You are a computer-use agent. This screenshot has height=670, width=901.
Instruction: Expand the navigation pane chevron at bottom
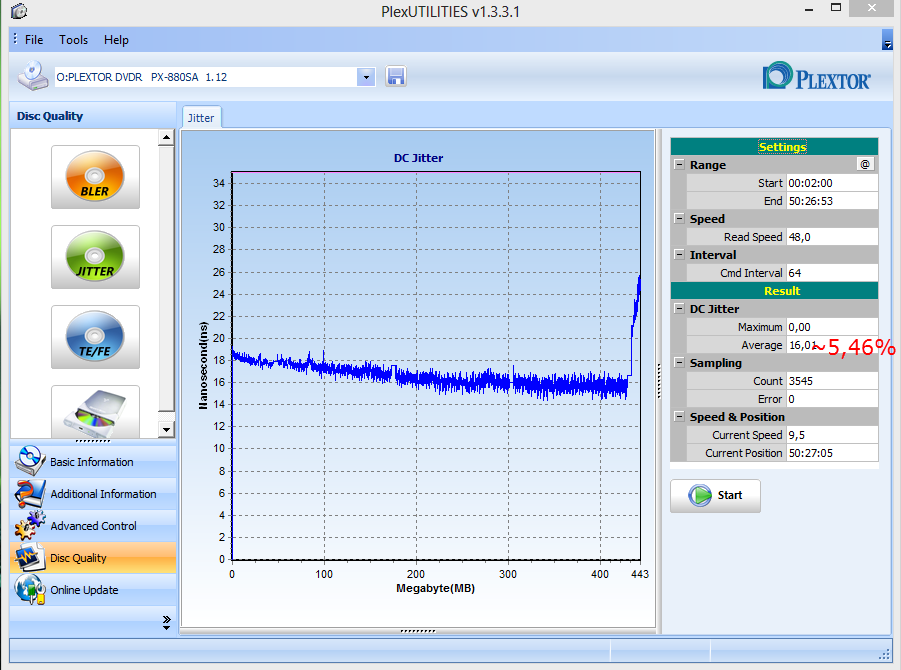click(x=167, y=623)
